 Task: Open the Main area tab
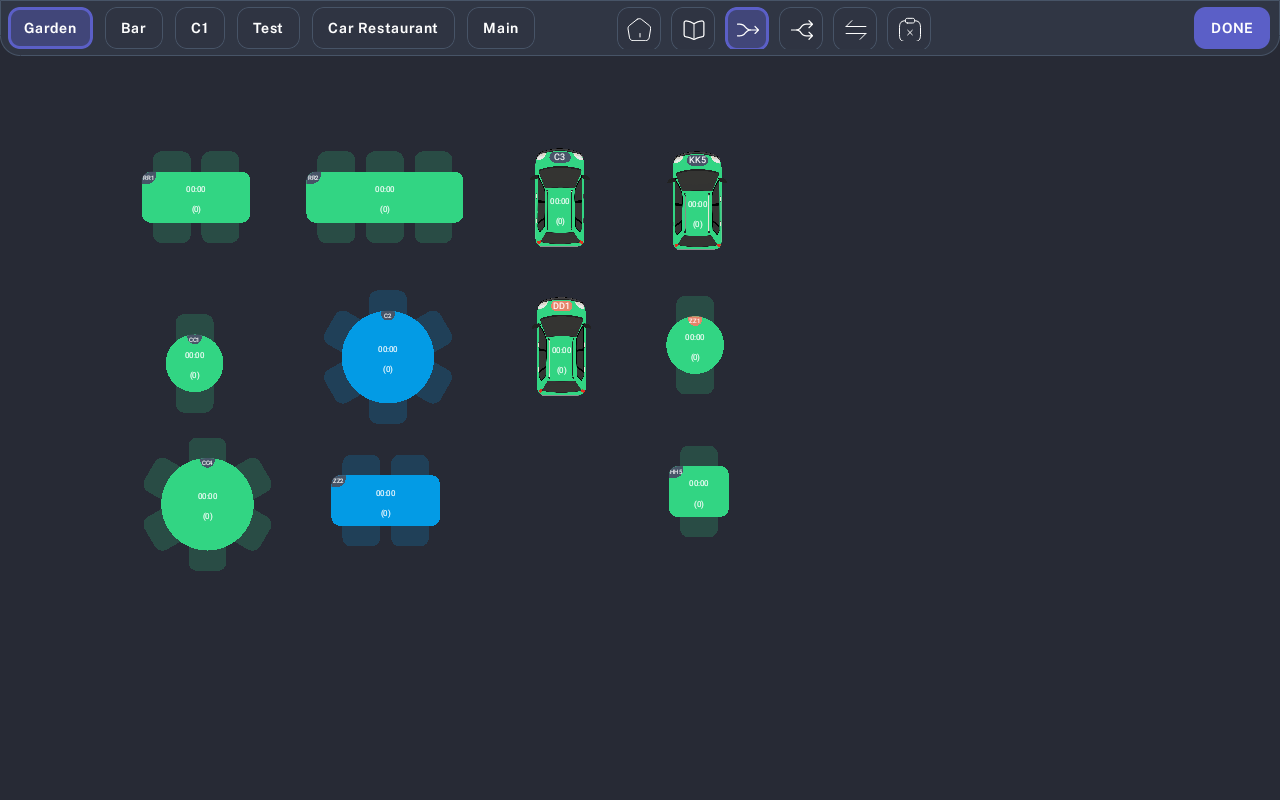click(x=501, y=28)
